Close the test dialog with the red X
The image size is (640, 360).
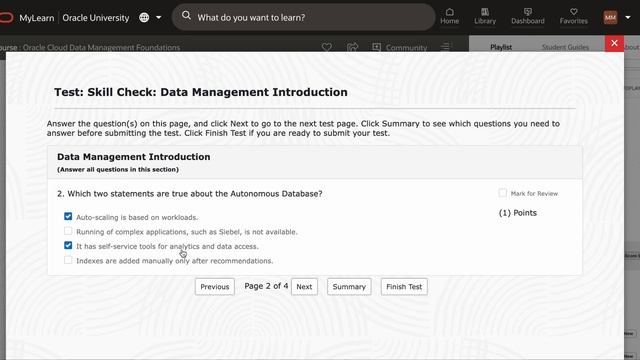click(x=614, y=43)
